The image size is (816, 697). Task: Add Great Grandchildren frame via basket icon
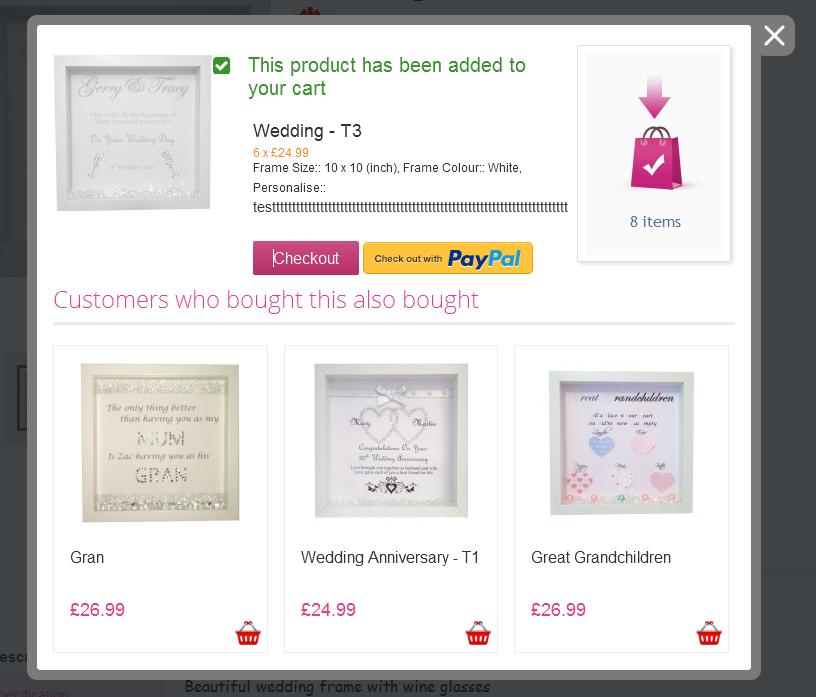click(709, 633)
